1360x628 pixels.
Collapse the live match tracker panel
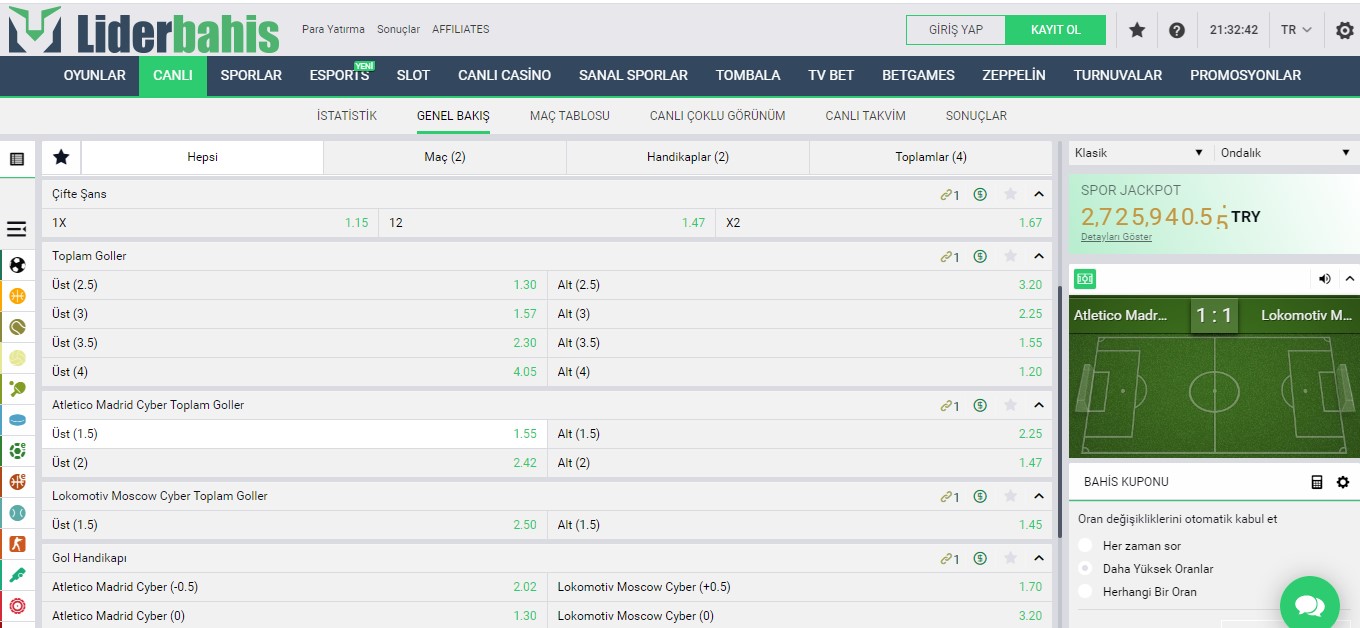pyautogui.click(x=1349, y=279)
